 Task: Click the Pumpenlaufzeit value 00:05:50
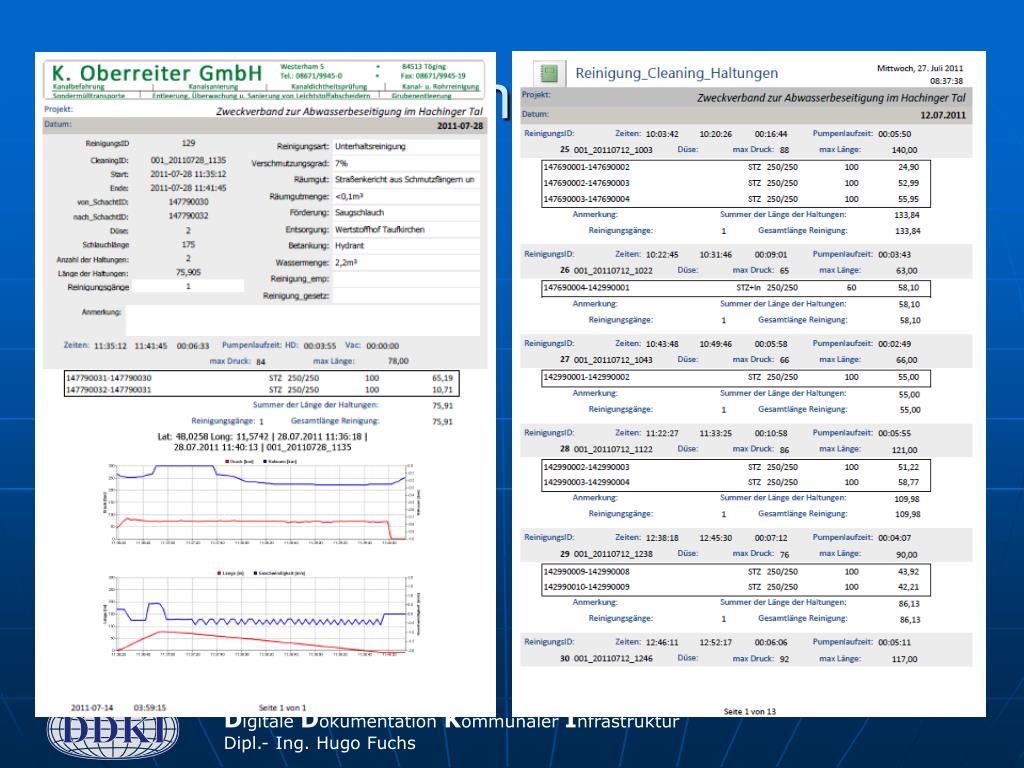tap(895, 134)
